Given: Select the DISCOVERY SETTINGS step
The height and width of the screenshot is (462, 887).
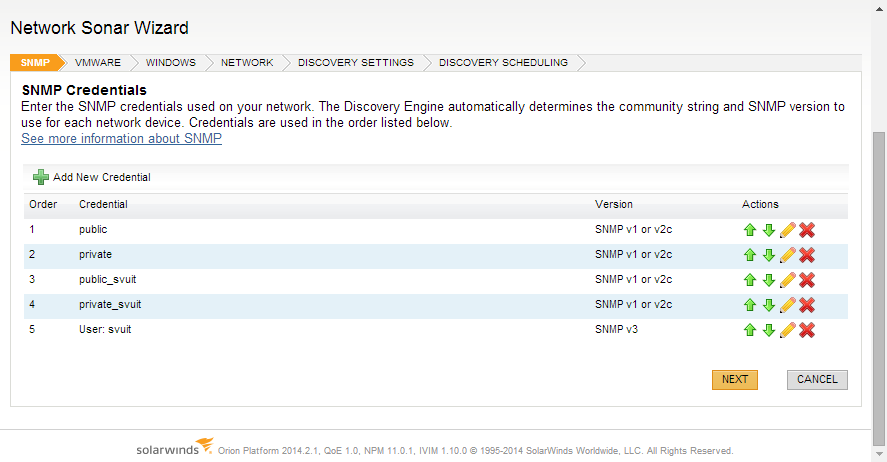Looking at the screenshot, I should (x=356, y=62).
